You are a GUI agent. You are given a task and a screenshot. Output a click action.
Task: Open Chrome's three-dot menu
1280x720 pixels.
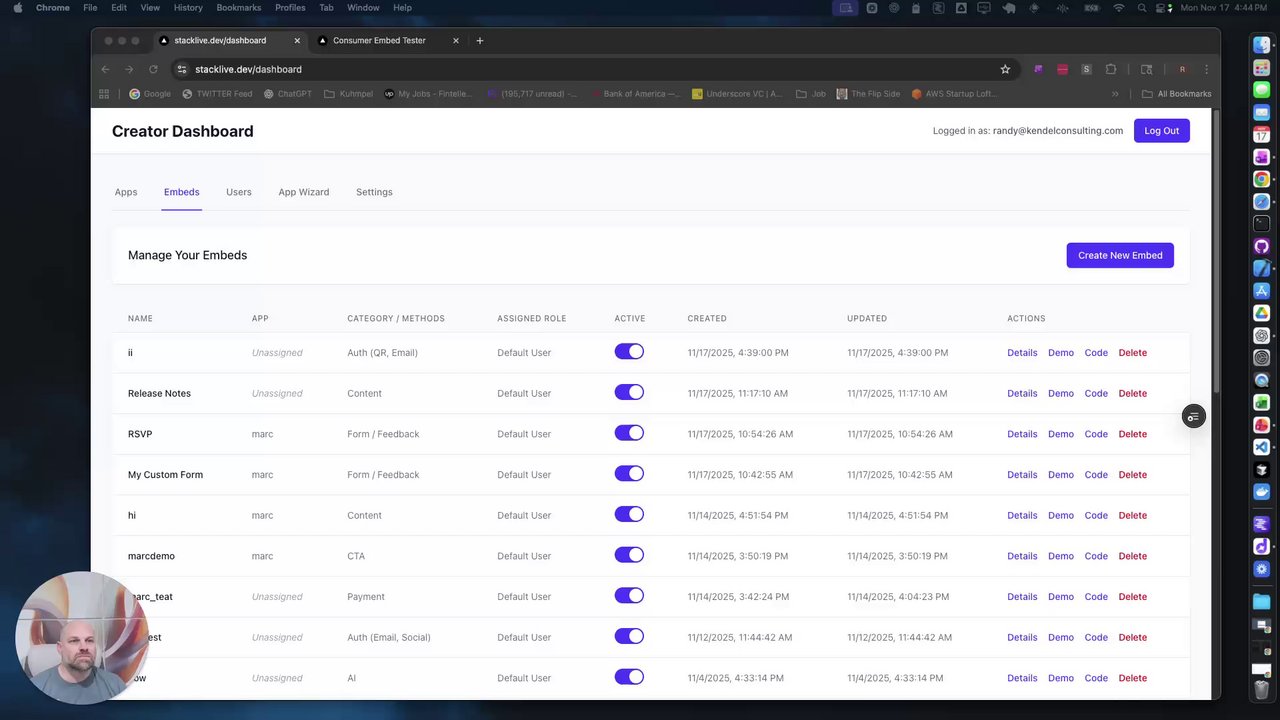(x=1206, y=69)
